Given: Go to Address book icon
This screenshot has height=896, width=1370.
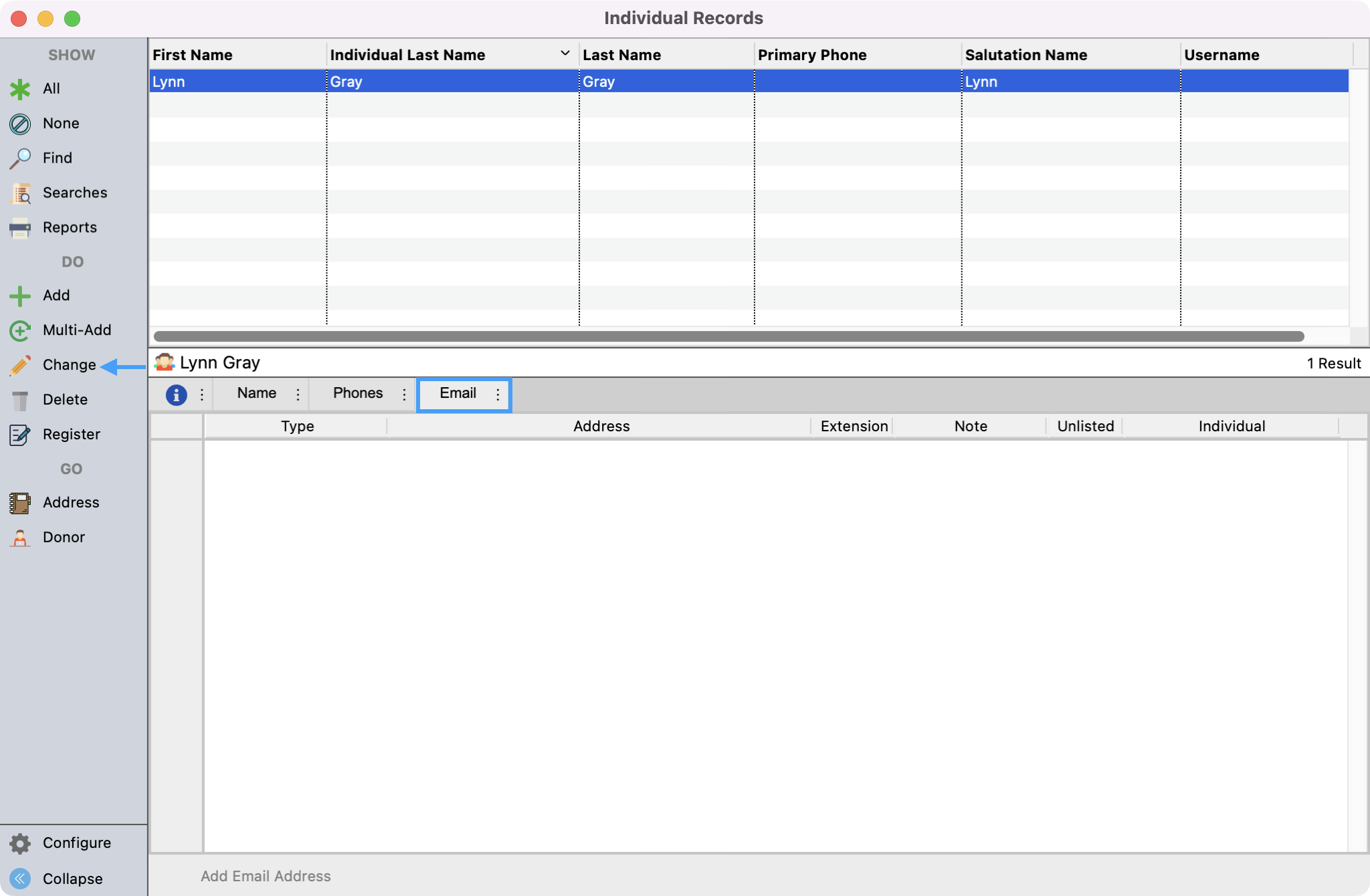Looking at the screenshot, I should (x=20, y=503).
